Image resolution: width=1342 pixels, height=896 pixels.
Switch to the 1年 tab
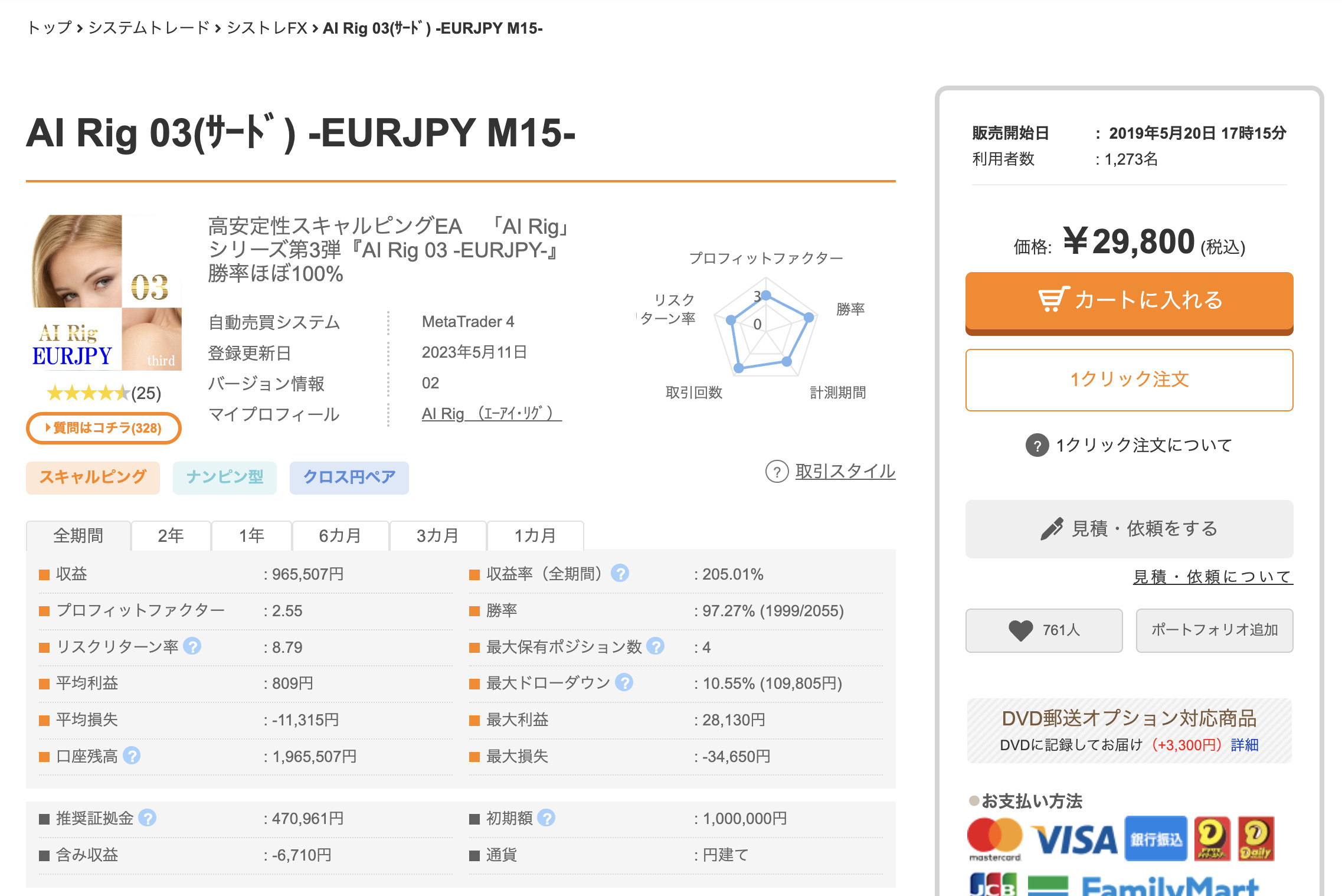[x=251, y=536]
